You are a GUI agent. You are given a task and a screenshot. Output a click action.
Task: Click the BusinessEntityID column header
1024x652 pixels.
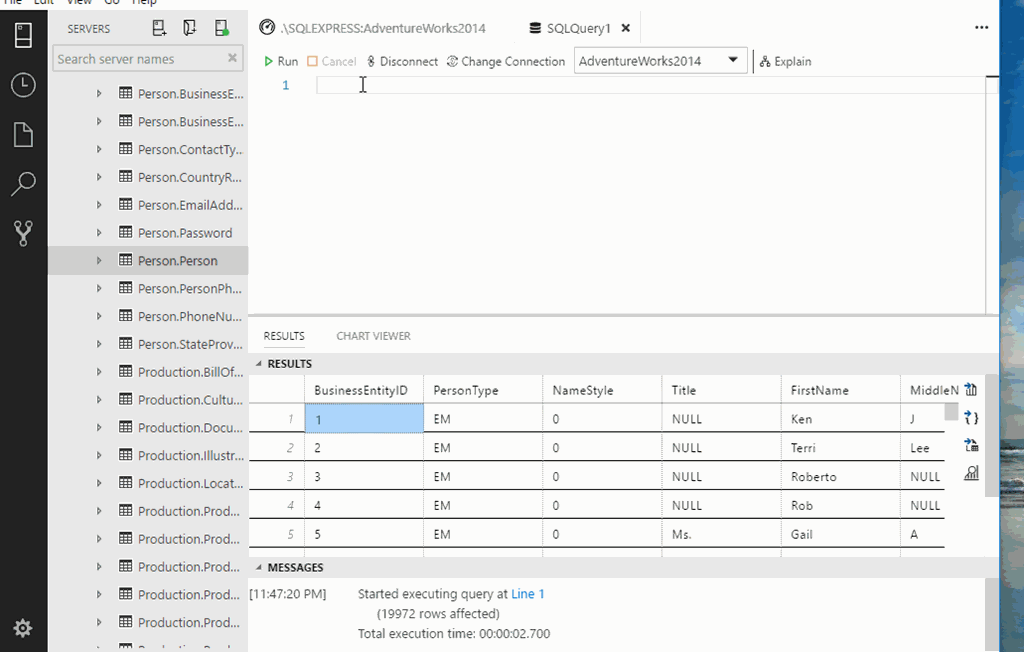pos(364,390)
